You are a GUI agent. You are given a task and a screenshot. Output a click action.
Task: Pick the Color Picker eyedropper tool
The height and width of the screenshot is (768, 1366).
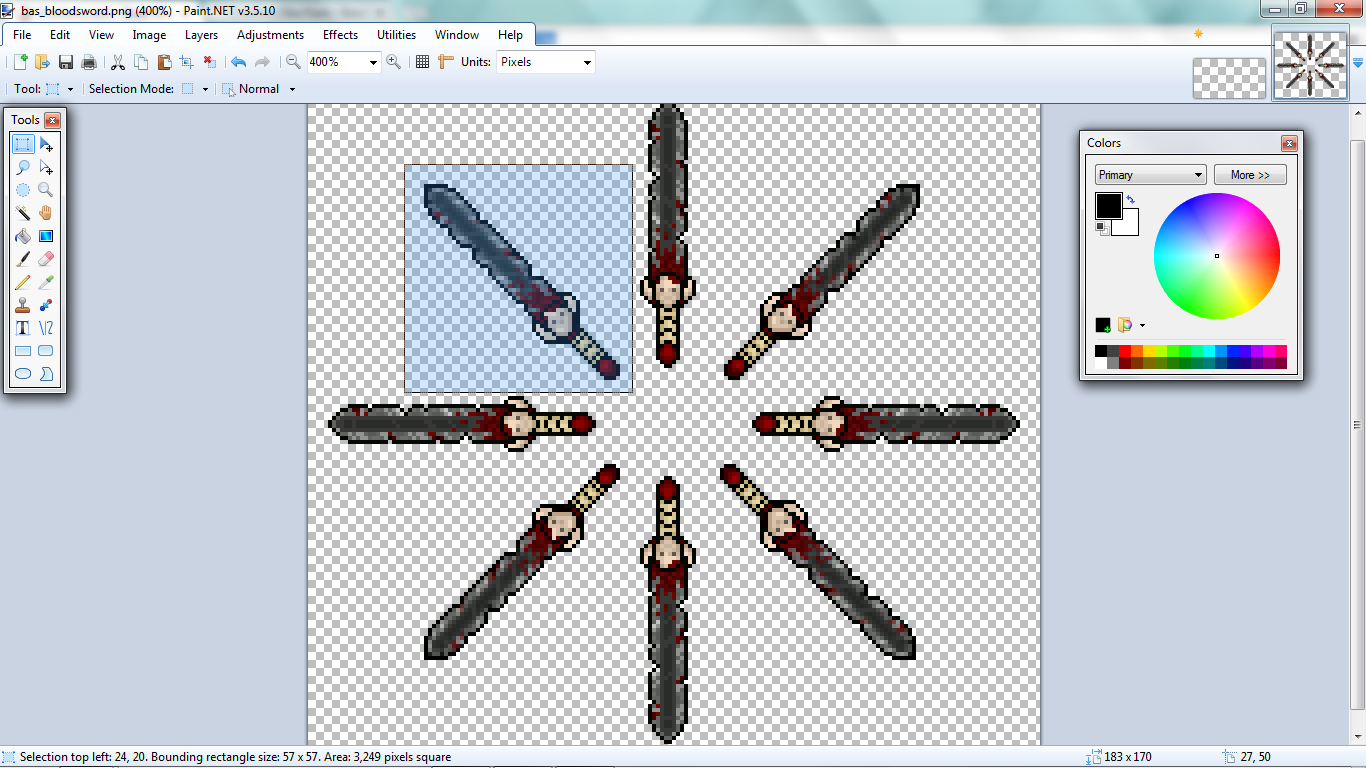tap(45, 283)
